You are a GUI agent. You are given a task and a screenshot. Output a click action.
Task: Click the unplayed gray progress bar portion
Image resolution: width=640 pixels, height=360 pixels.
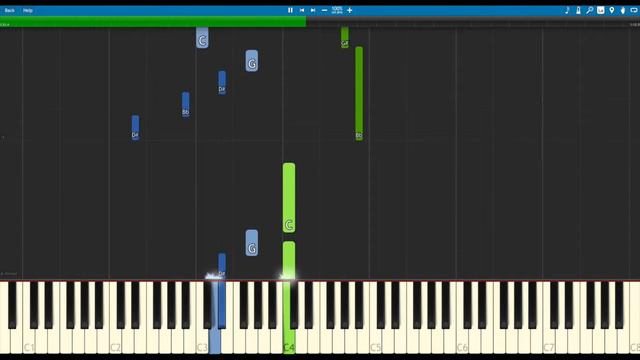pos(473,22)
